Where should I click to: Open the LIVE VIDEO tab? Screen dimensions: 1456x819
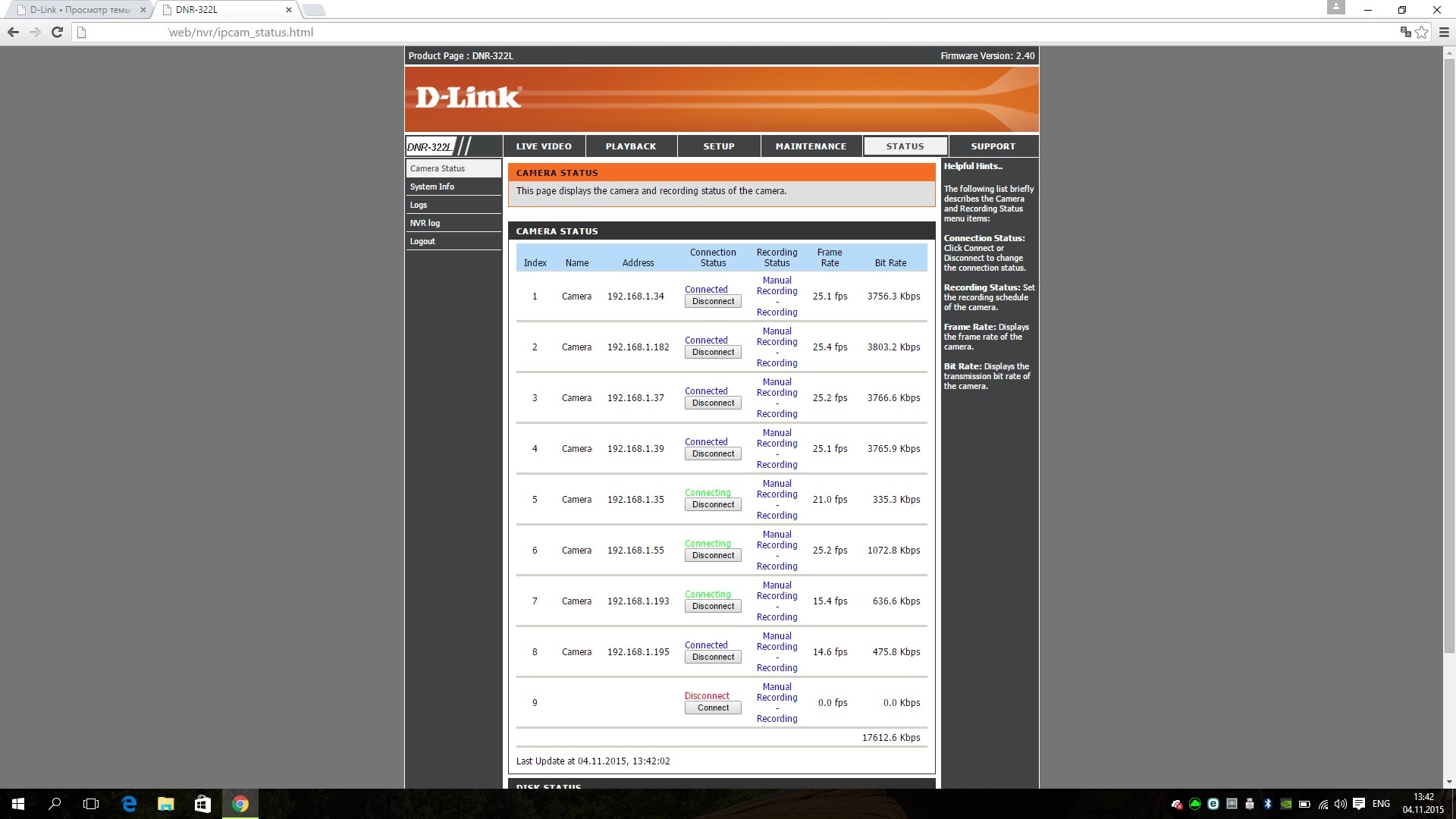tap(544, 146)
